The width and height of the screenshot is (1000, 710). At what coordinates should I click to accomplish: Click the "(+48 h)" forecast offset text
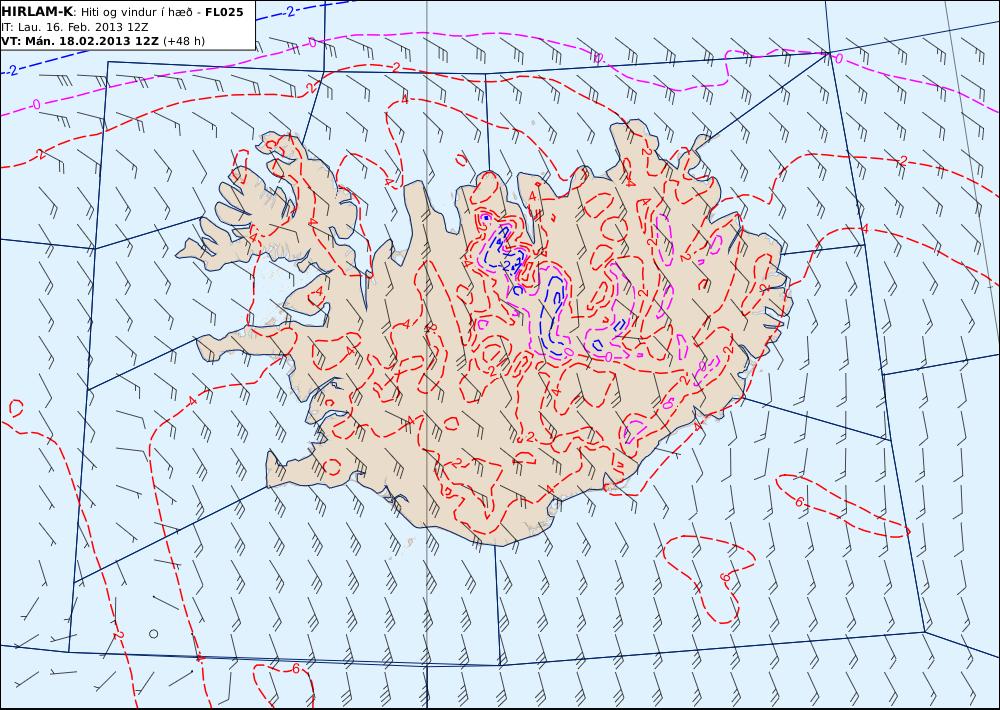click(x=184, y=41)
